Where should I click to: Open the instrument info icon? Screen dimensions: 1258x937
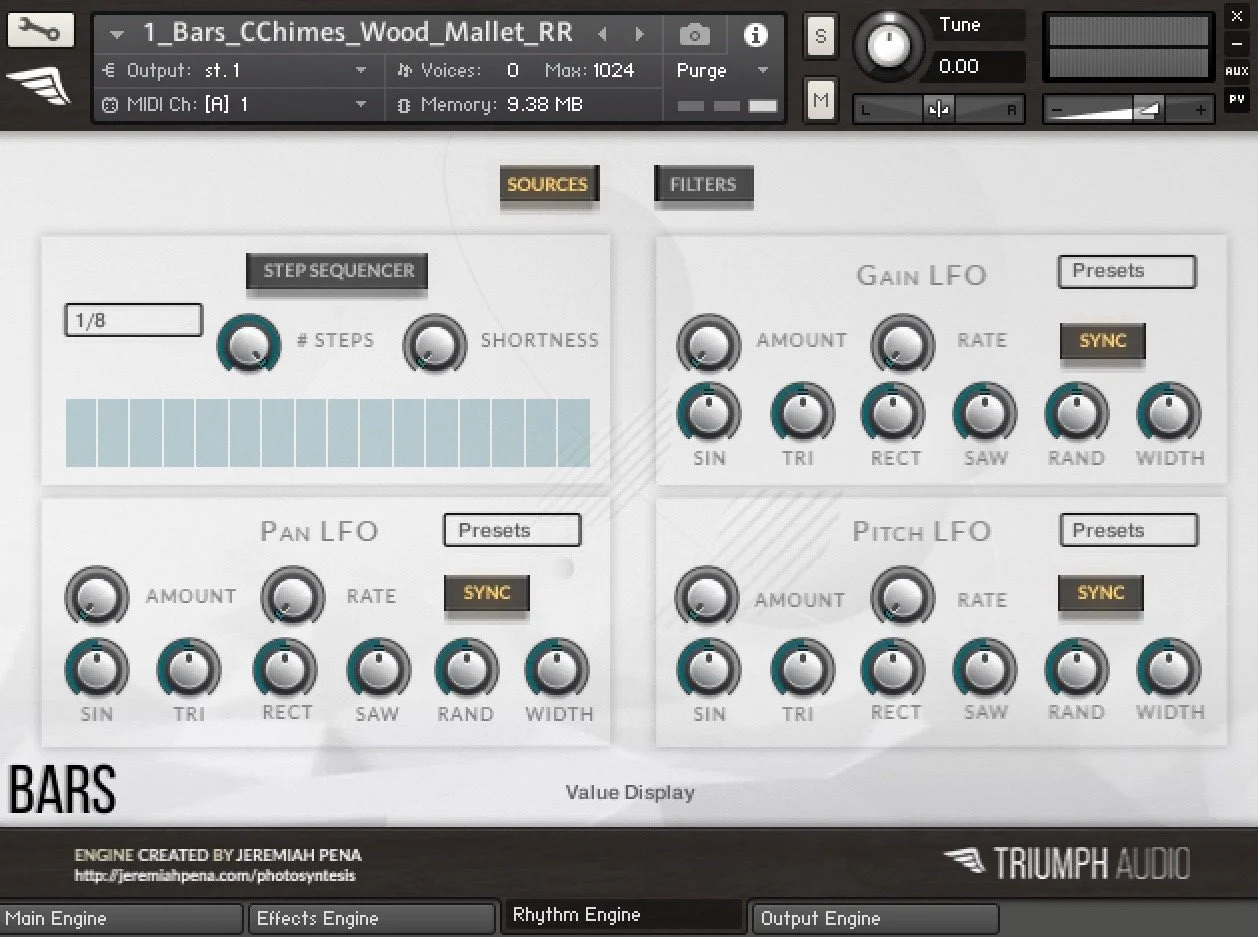[x=755, y=35]
